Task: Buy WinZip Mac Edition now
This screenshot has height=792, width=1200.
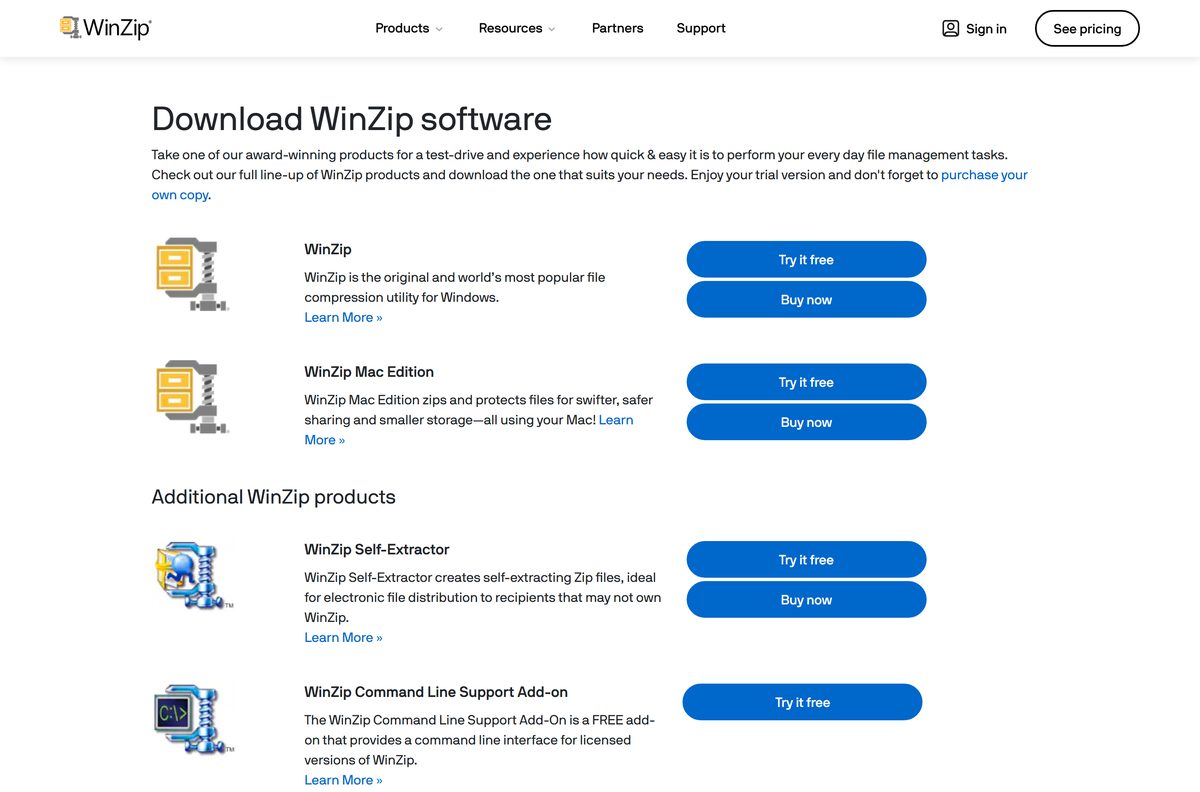Action: coord(806,422)
